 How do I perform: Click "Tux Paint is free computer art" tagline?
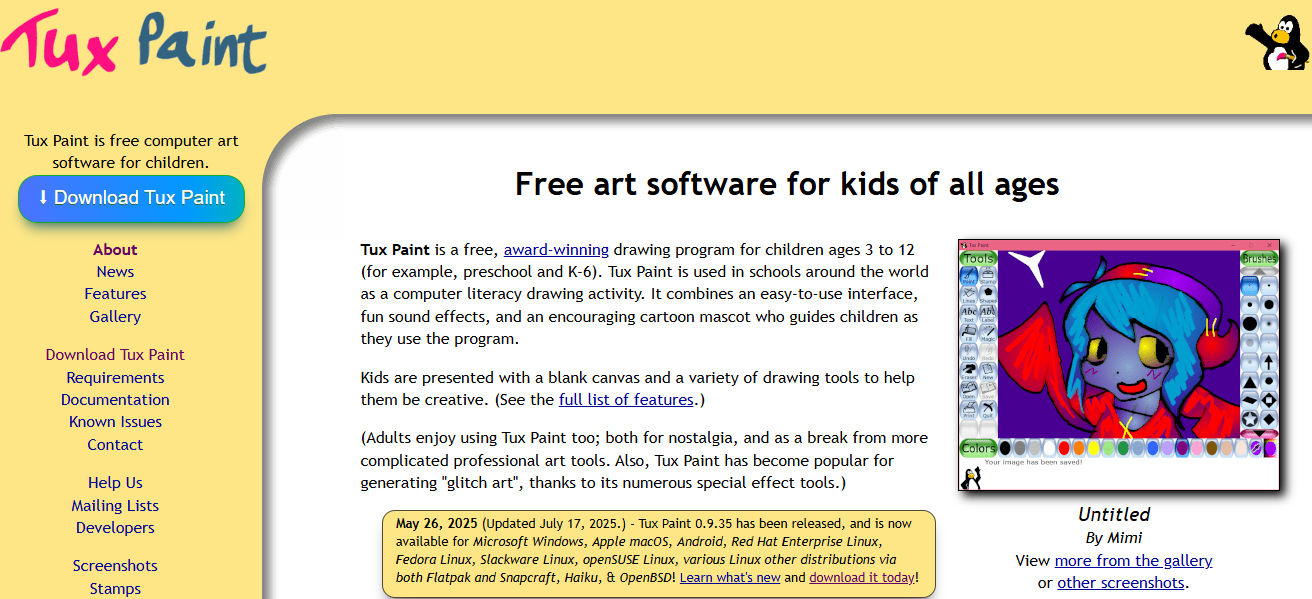tap(131, 152)
